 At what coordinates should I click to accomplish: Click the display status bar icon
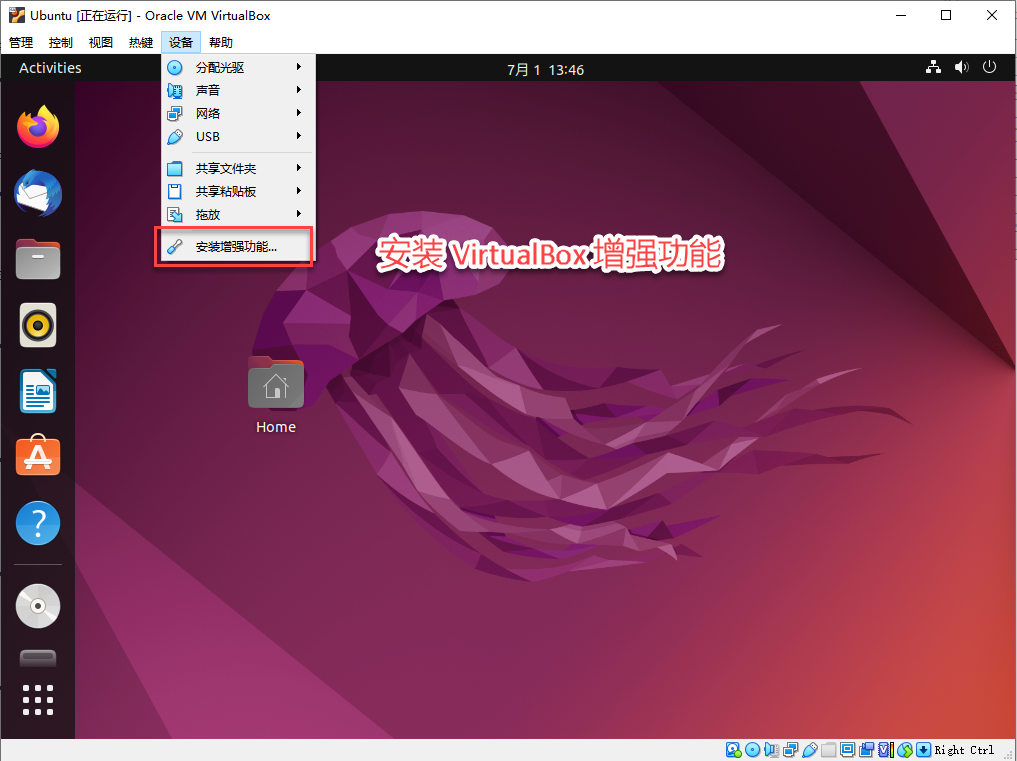click(848, 749)
